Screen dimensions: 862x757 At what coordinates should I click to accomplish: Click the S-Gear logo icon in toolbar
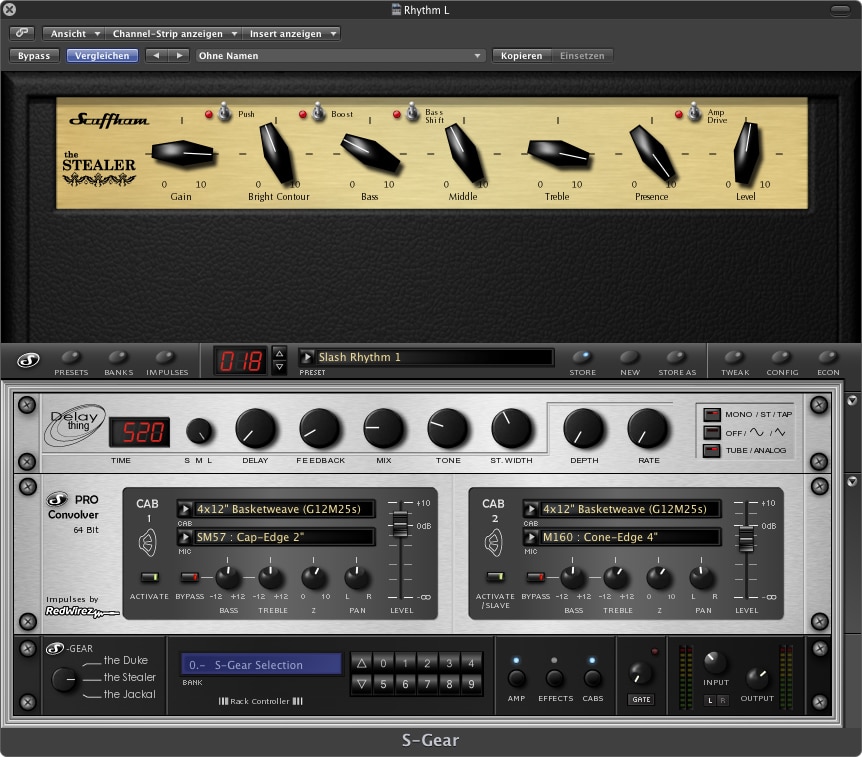[x=28, y=361]
